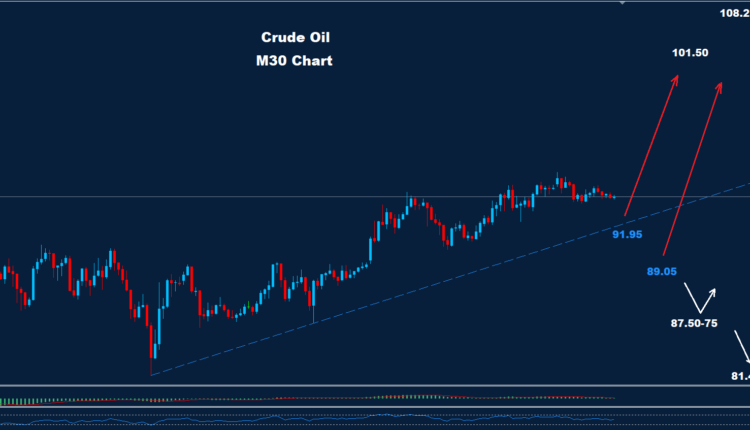Image resolution: width=750 pixels, height=430 pixels.
Task: Click the white downward arrow near 81.4
Action: [x=743, y=346]
